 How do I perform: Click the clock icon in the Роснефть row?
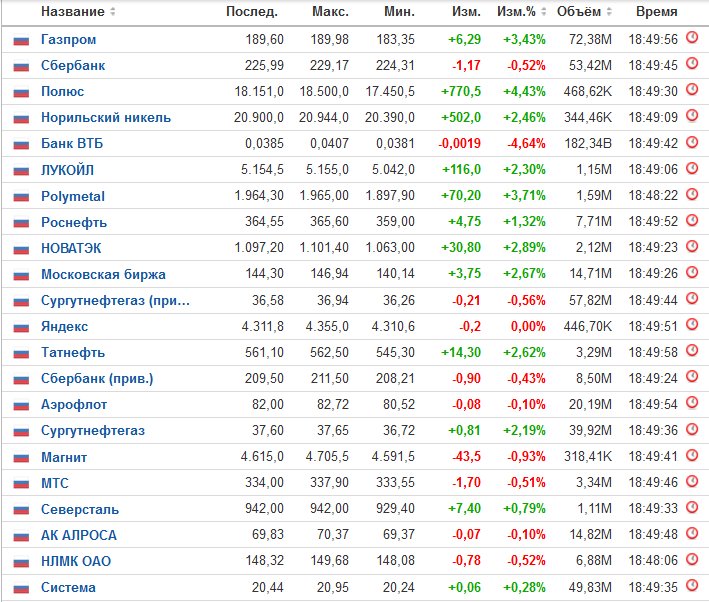click(x=692, y=220)
